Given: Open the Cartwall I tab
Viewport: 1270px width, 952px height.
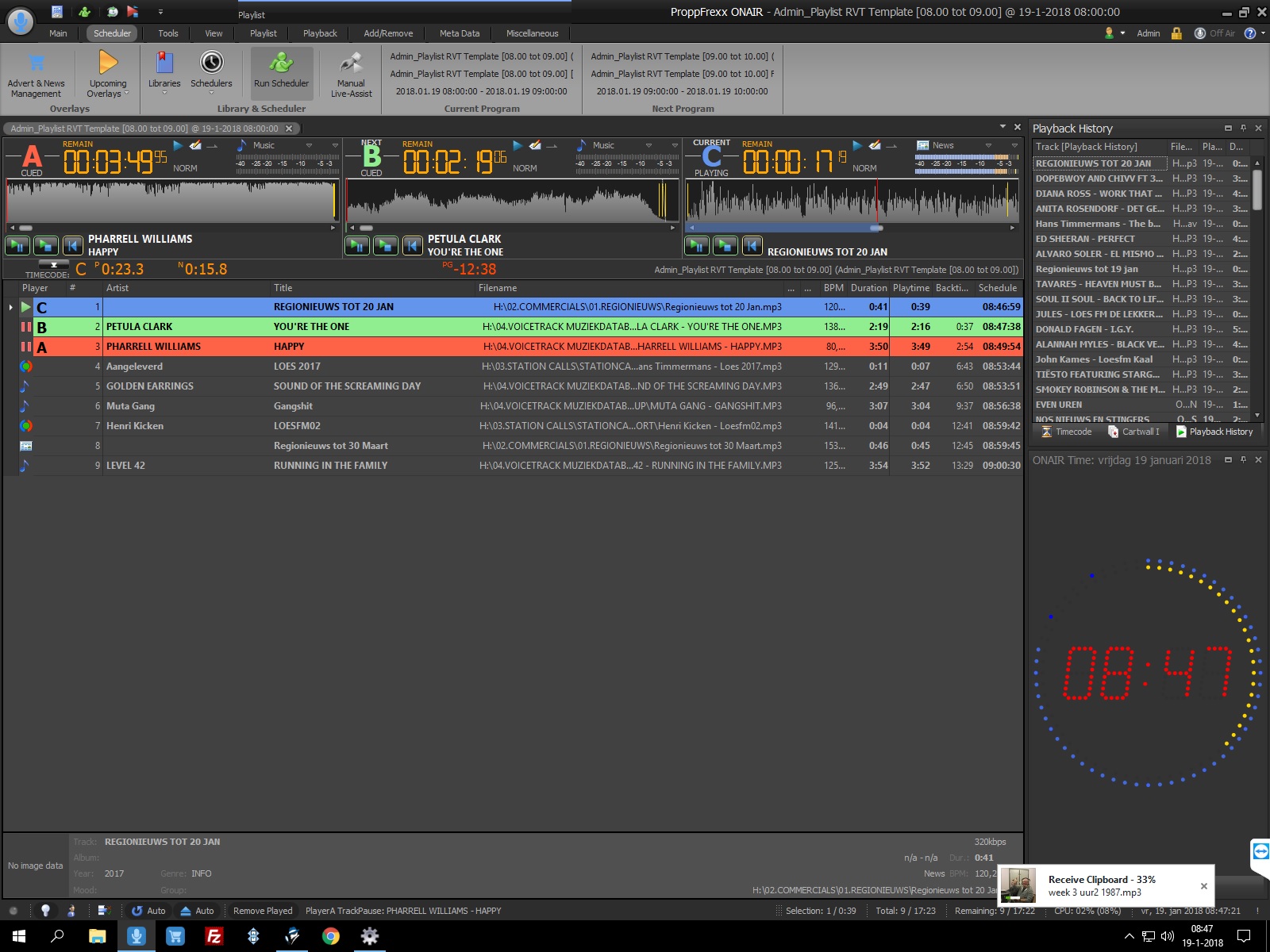Looking at the screenshot, I should tap(1133, 432).
